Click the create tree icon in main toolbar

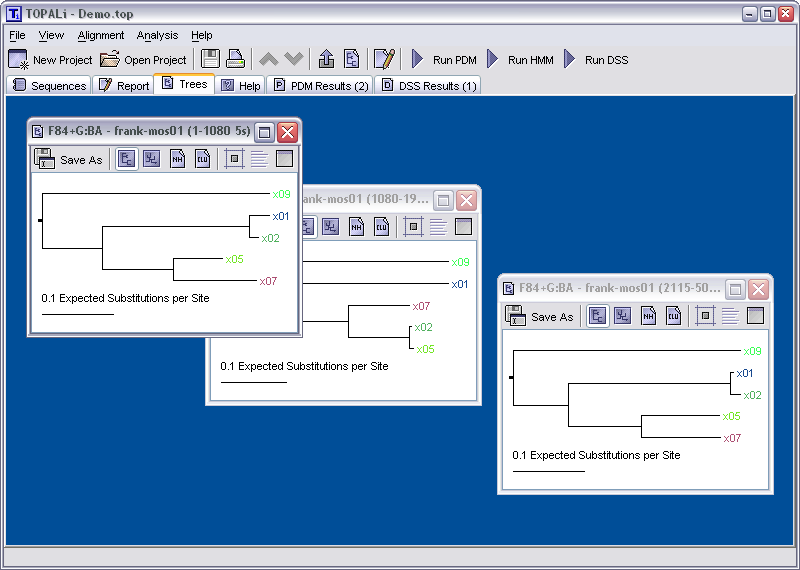[352, 59]
